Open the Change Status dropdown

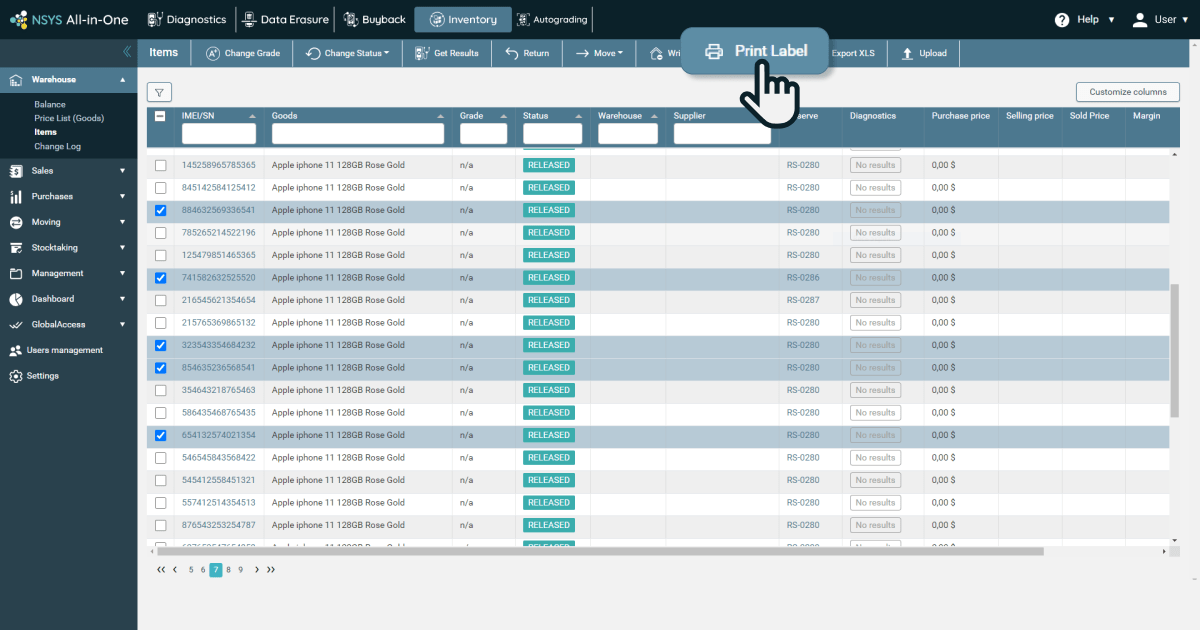pyautogui.click(x=348, y=53)
